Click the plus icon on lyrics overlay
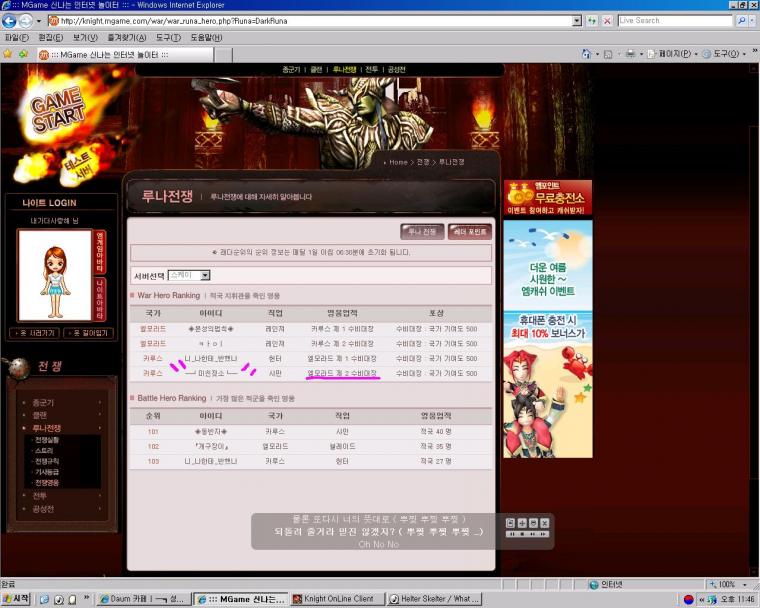 (522, 523)
